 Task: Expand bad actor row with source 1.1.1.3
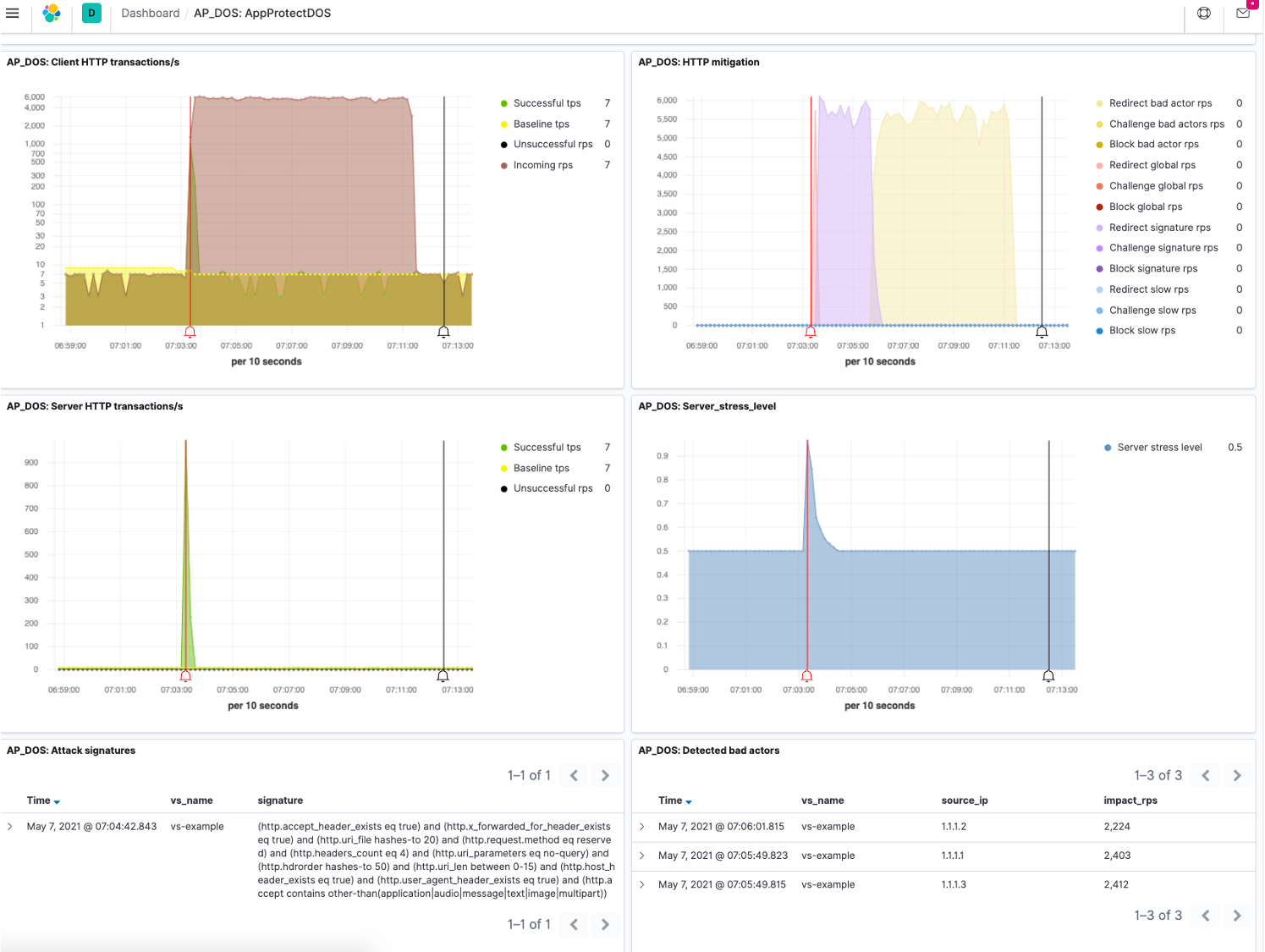click(642, 884)
